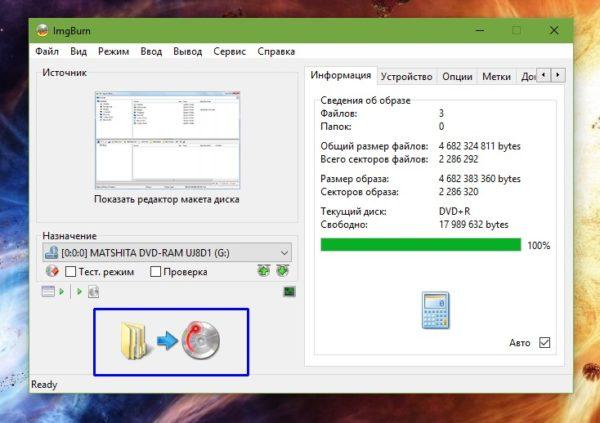The image size is (600, 423).
Task: Open the Режим menu
Action: tap(114, 51)
